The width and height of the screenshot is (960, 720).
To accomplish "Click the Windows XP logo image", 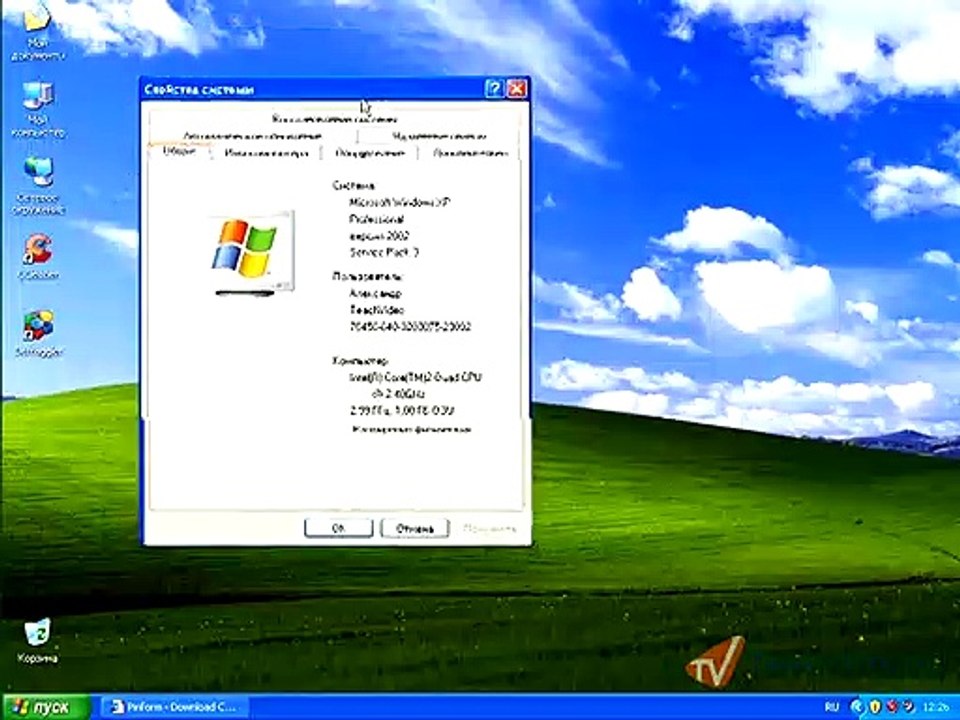I will (252, 252).
